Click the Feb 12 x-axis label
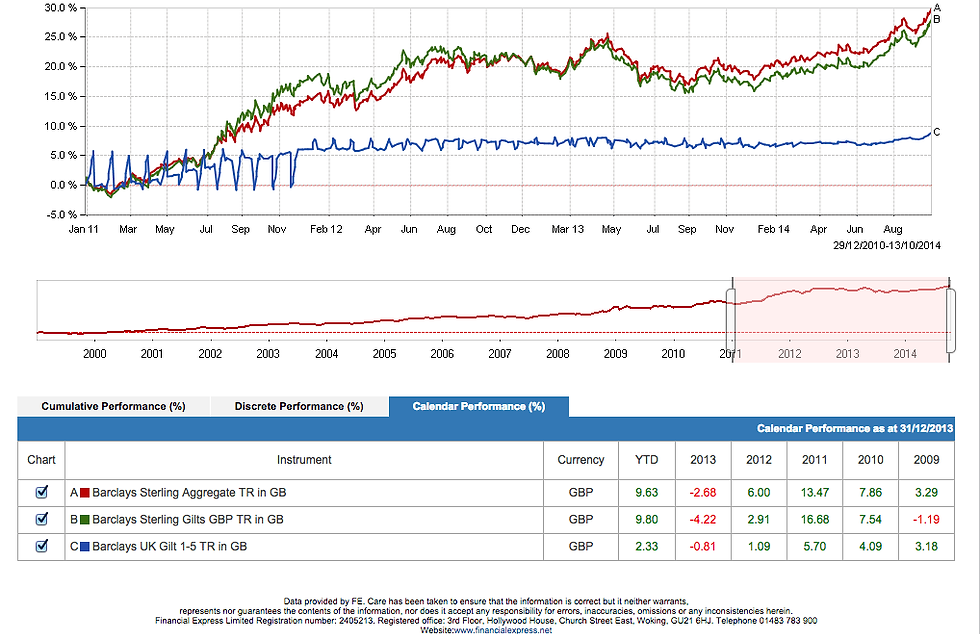Viewport: 980px width, 634px height. (x=326, y=229)
